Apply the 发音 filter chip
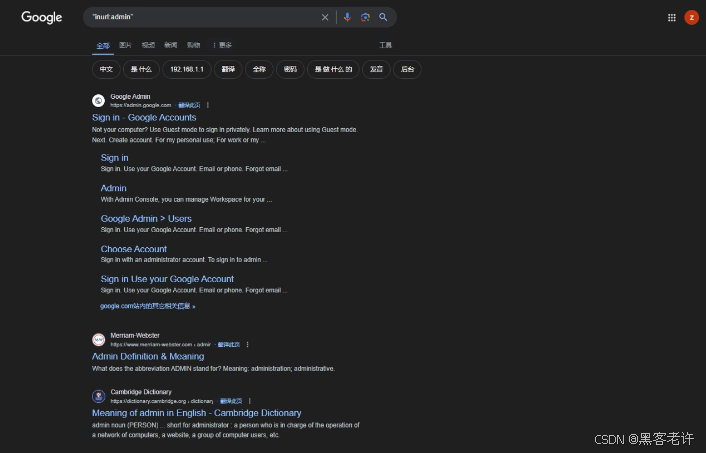Screen dimensions: 706x453 376,69
